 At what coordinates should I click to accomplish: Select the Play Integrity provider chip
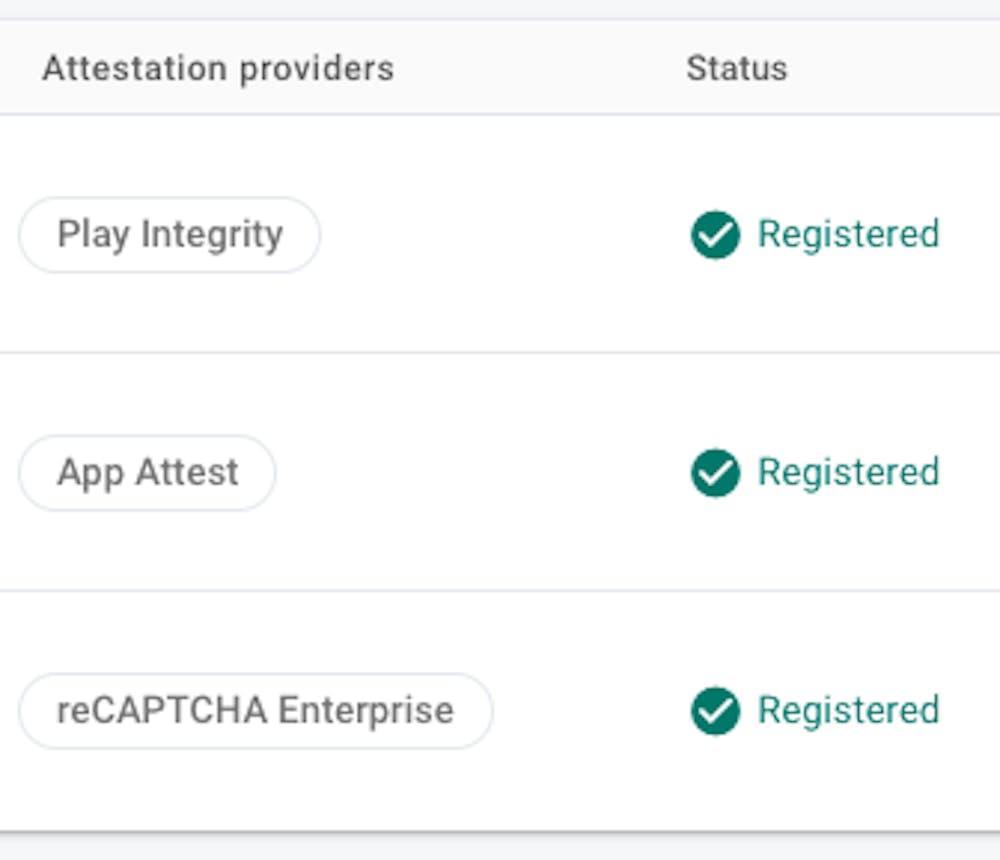[169, 235]
